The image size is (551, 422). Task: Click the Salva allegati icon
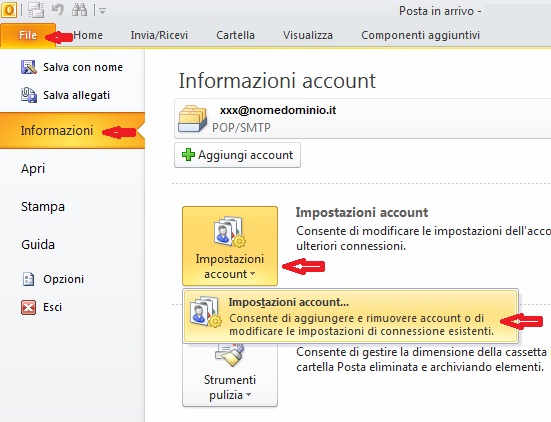click(x=29, y=95)
